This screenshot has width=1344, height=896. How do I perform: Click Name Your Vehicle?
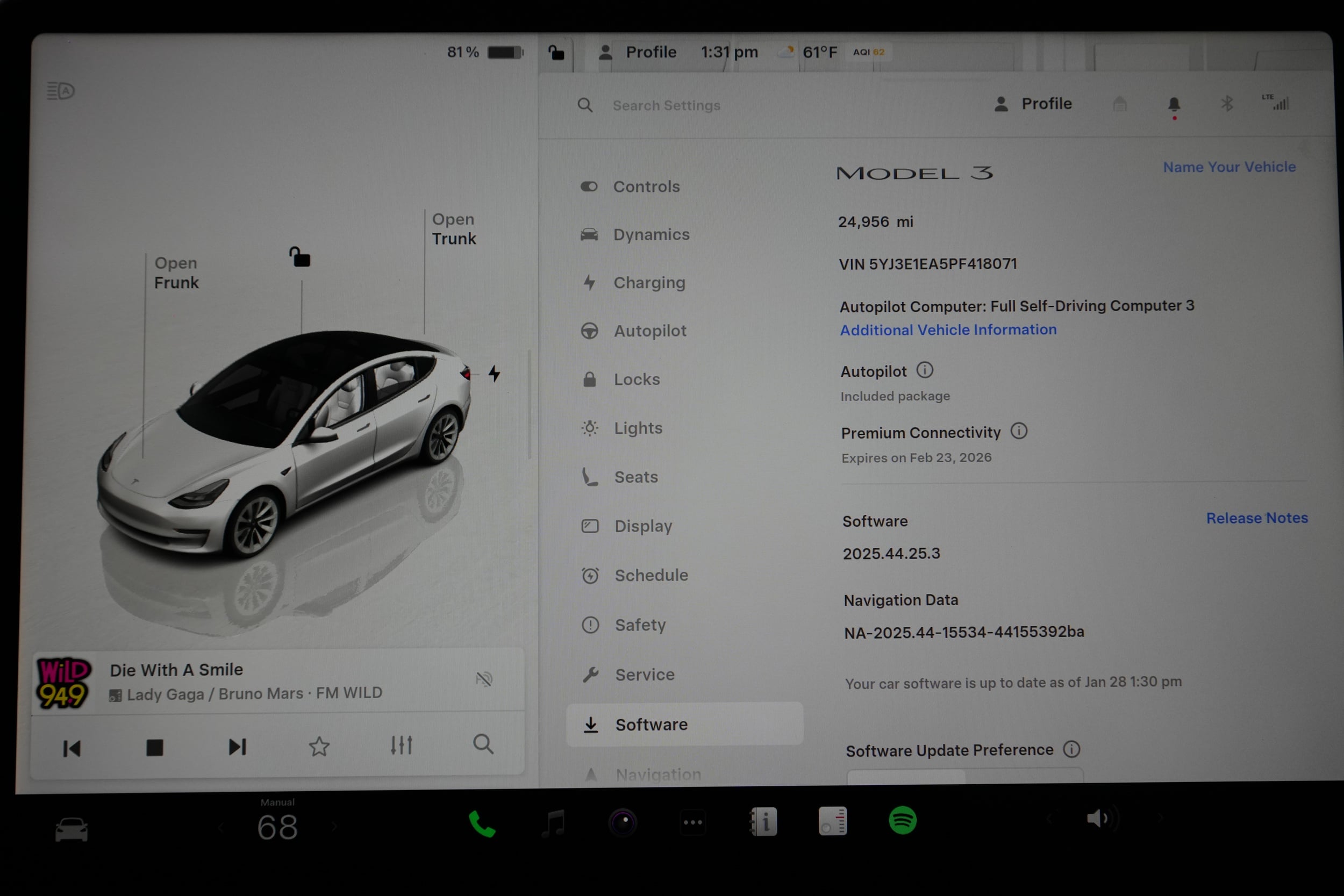click(x=1229, y=166)
